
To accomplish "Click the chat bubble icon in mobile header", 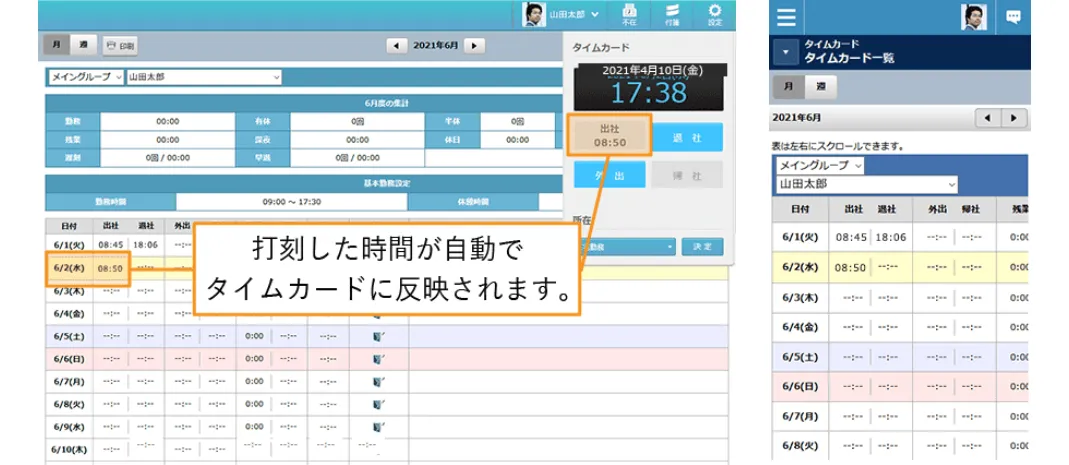I will pos(1013,17).
